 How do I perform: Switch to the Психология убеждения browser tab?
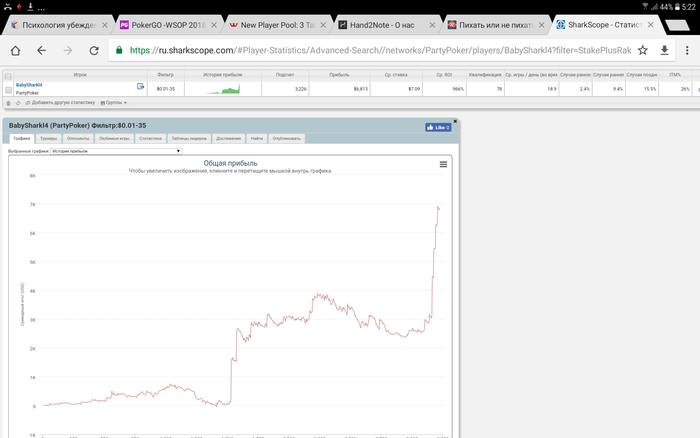point(58,25)
